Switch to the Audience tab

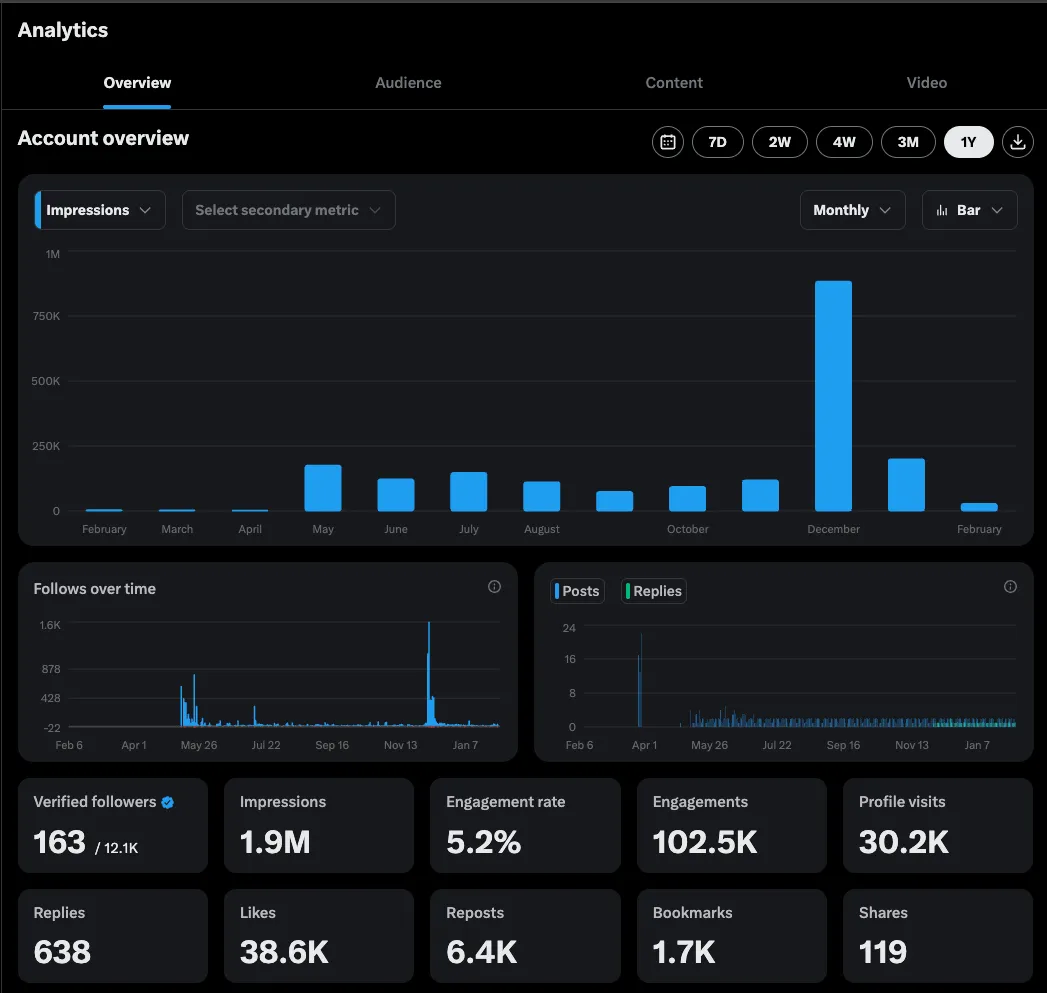(x=408, y=83)
